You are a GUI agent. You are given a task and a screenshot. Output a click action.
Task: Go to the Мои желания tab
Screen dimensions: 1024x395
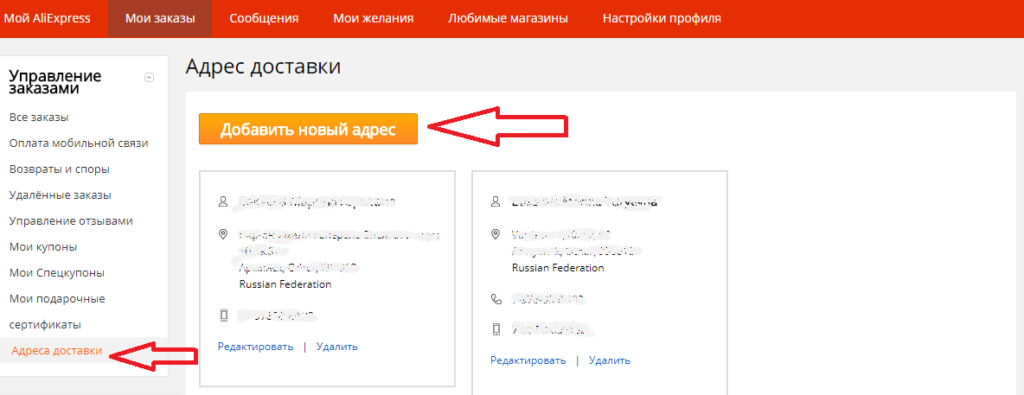(373, 18)
